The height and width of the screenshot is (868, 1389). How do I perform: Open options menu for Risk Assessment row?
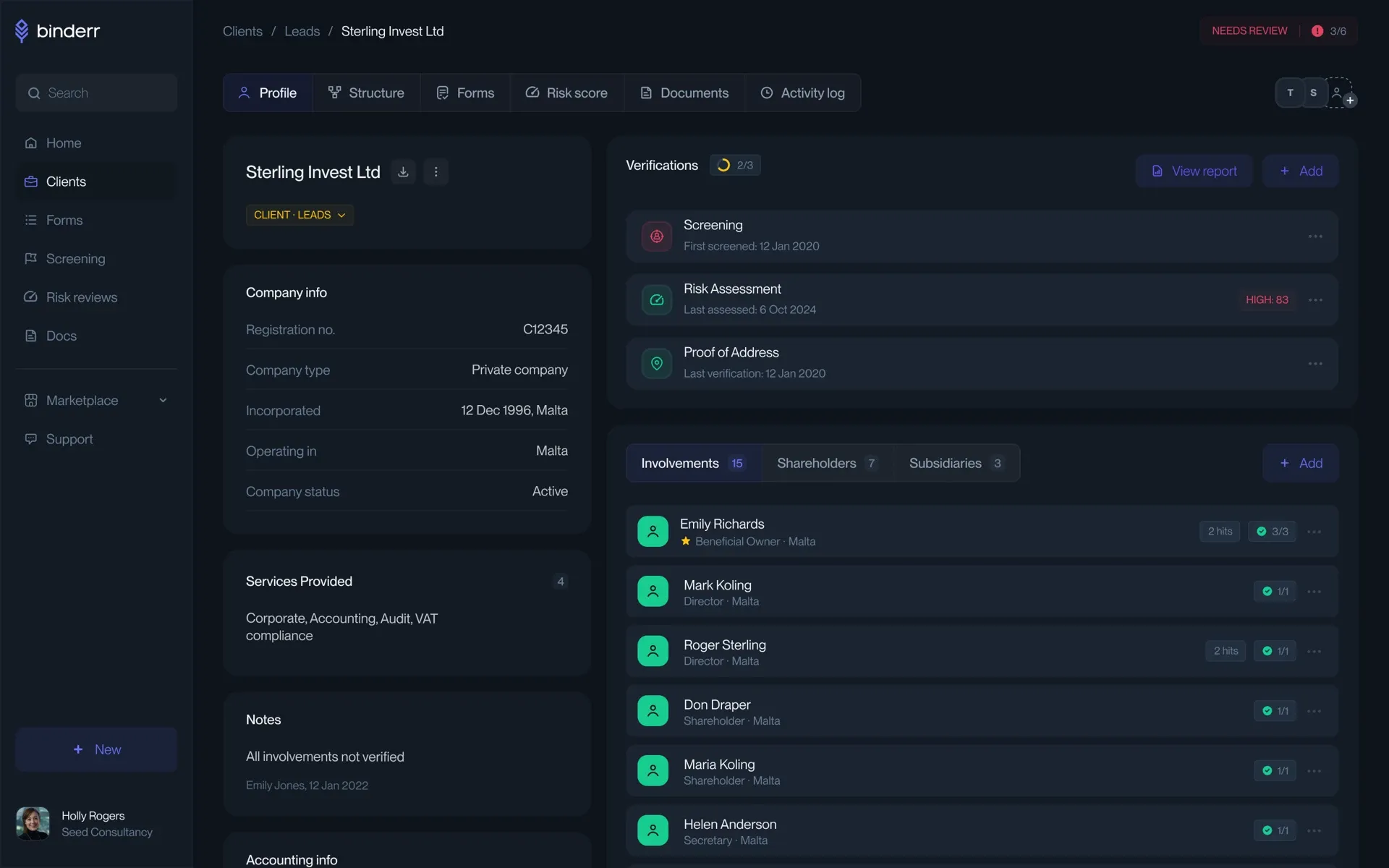pos(1315,299)
